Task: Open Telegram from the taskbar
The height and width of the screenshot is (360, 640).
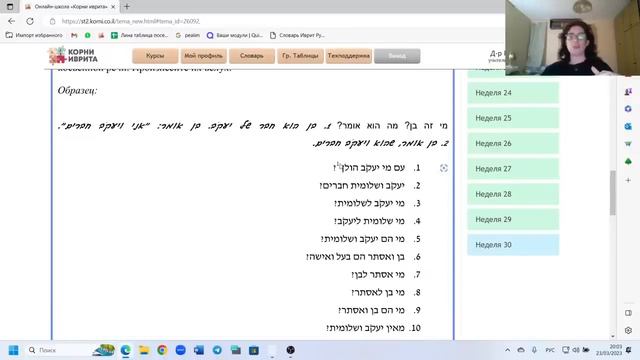Action: click(217, 350)
